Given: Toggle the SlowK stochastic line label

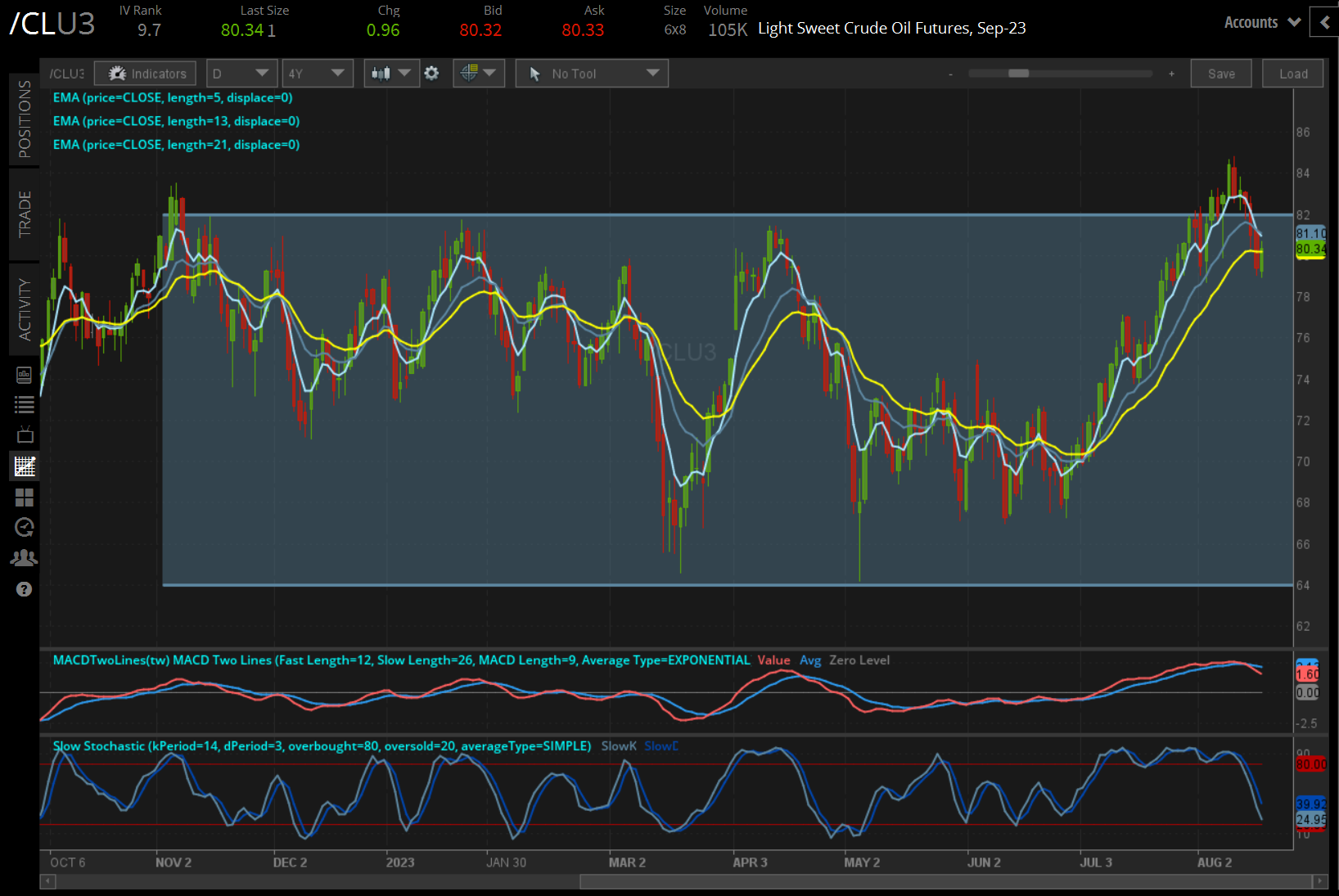Looking at the screenshot, I should 619,745.
